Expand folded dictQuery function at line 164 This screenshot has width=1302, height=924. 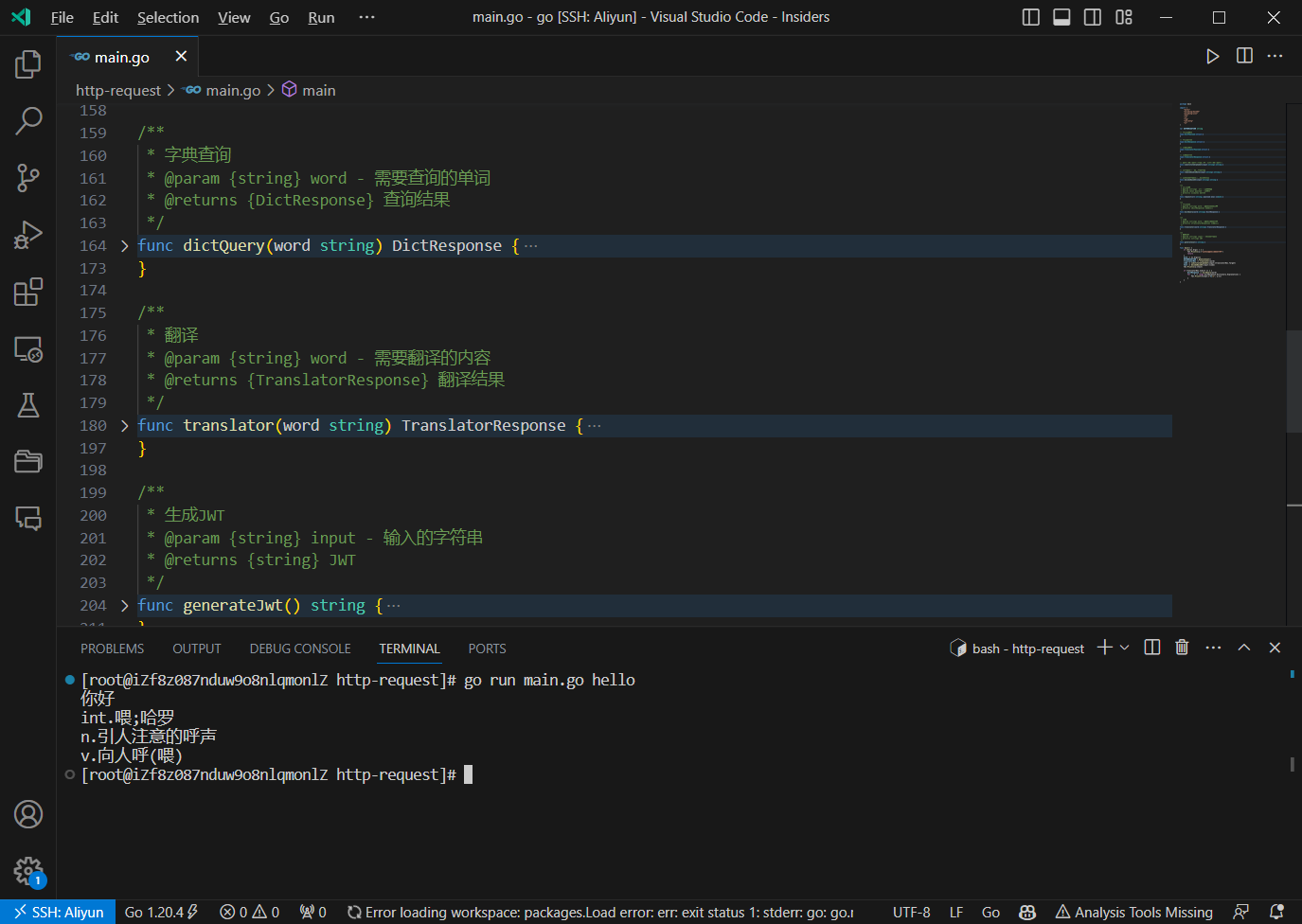click(x=125, y=245)
